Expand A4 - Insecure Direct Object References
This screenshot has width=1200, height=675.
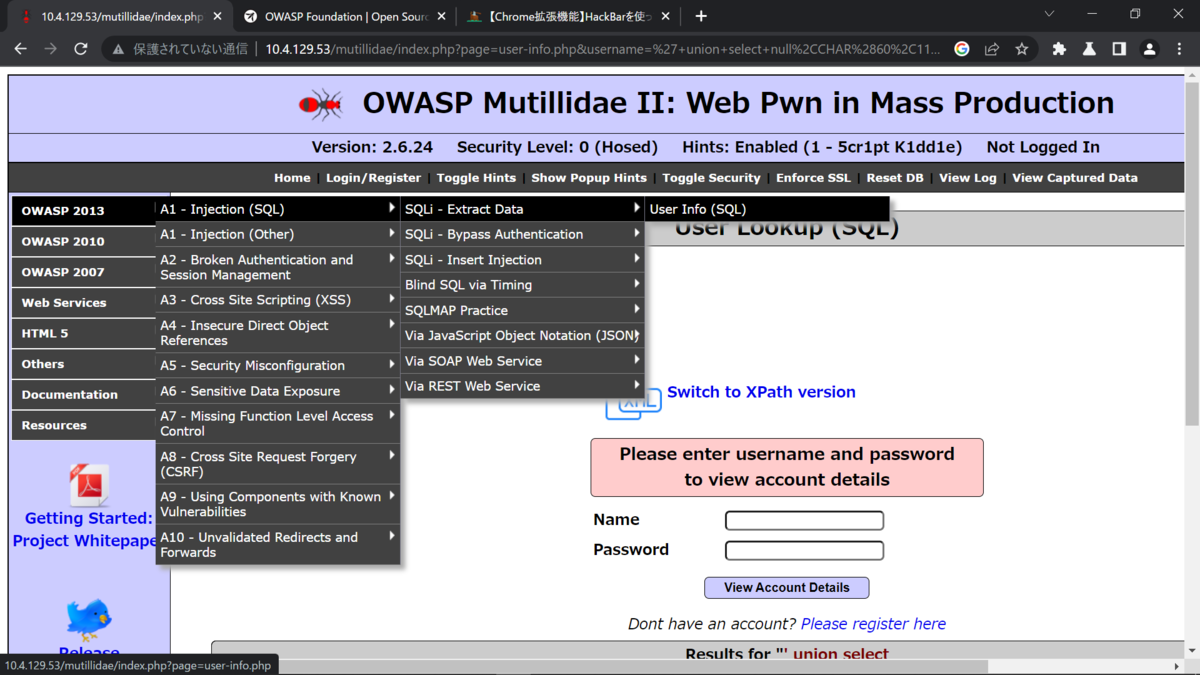pos(278,333)
